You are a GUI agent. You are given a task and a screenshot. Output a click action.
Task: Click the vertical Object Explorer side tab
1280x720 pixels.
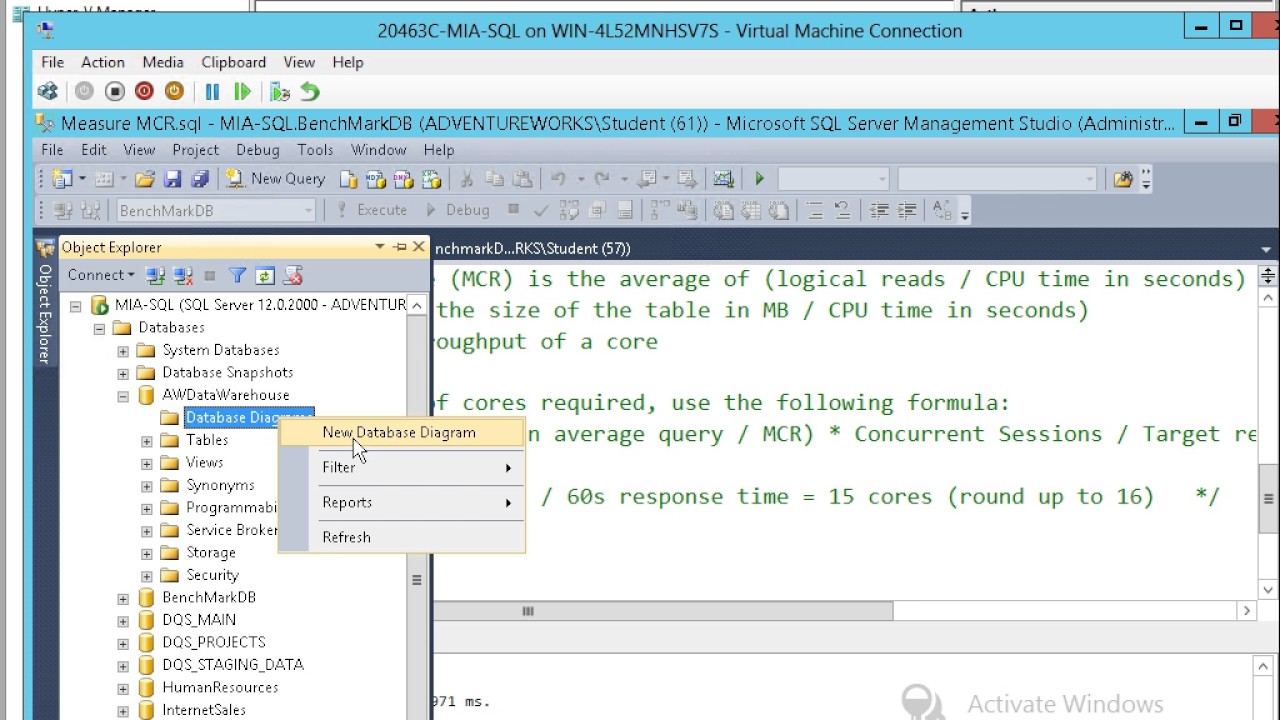pos(45,303)
